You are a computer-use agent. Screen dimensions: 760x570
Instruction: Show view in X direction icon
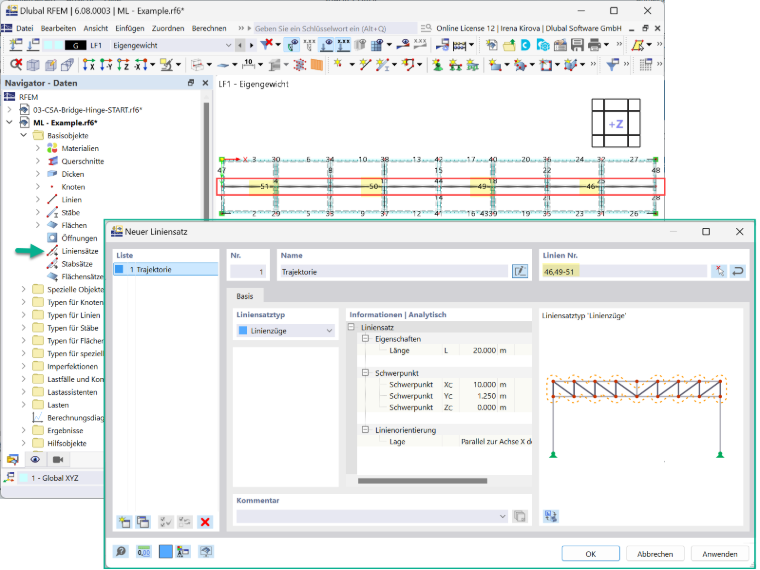tap(89, 64)
